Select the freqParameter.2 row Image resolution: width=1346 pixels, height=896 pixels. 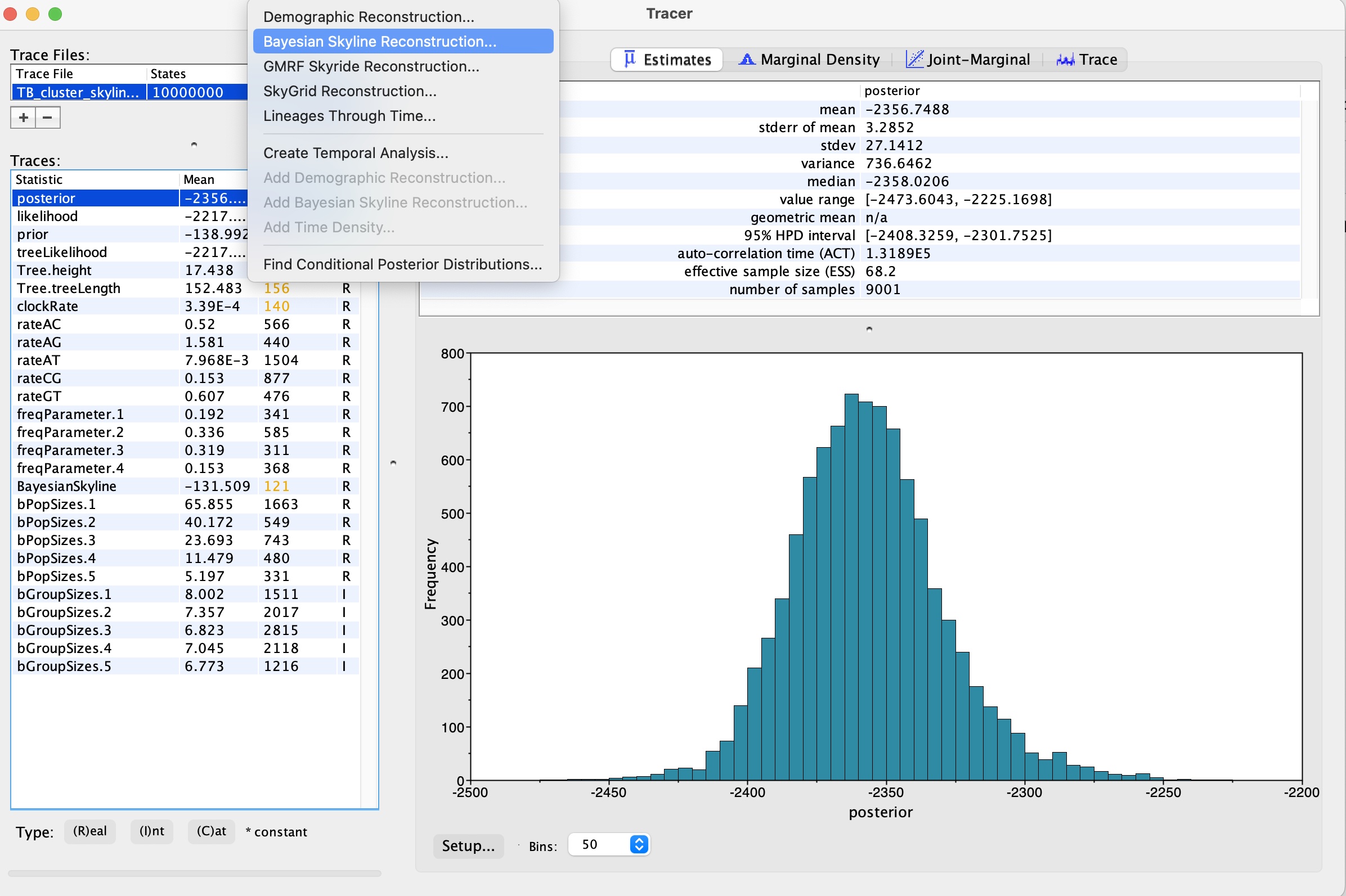pos(185,432)
